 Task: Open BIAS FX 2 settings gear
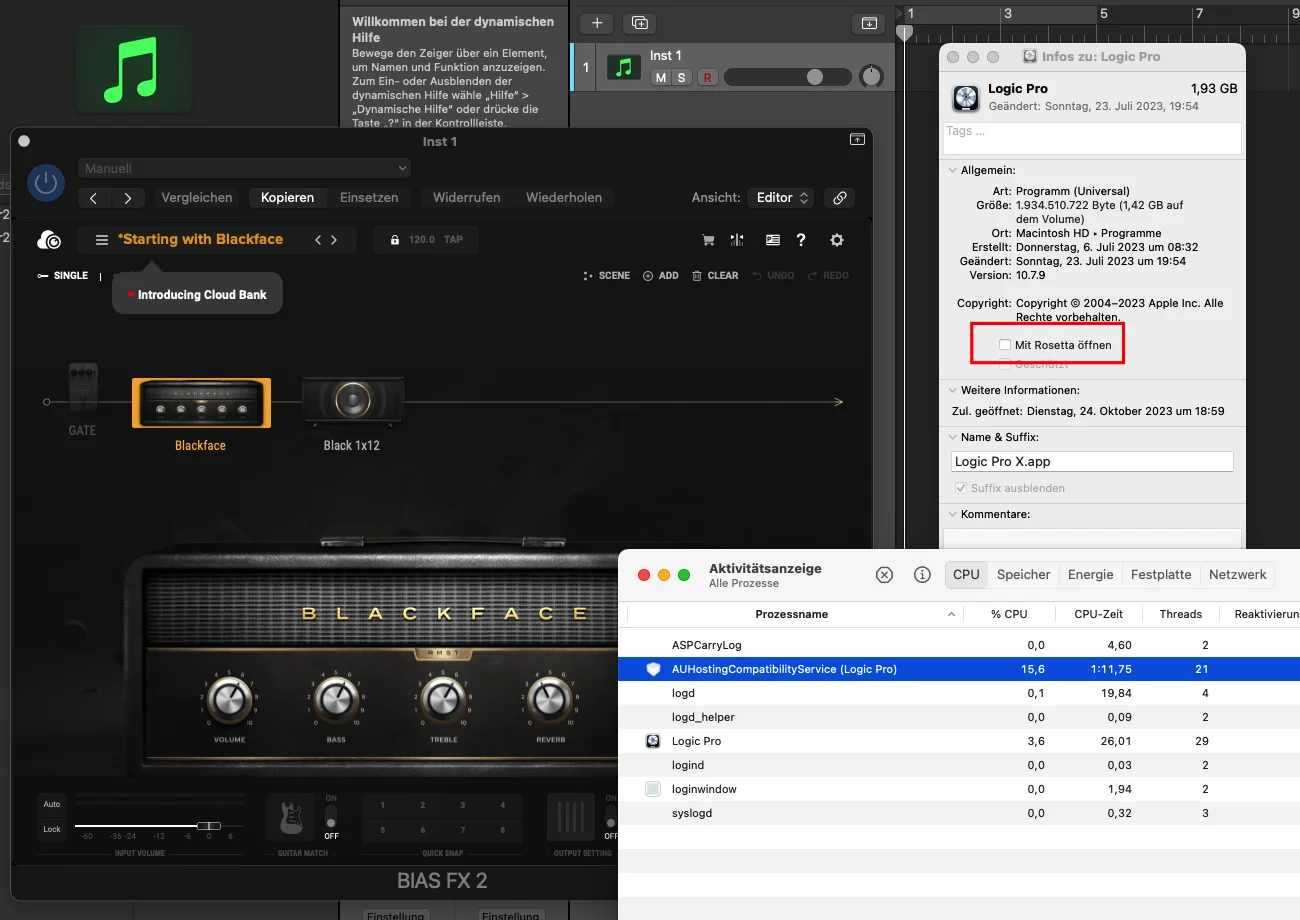click(x=837, y=240)
